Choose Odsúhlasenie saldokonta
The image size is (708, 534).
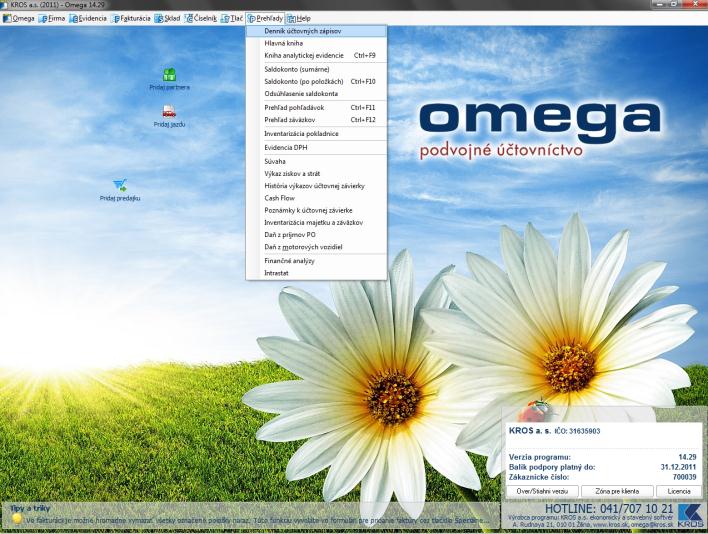point(316,94)
